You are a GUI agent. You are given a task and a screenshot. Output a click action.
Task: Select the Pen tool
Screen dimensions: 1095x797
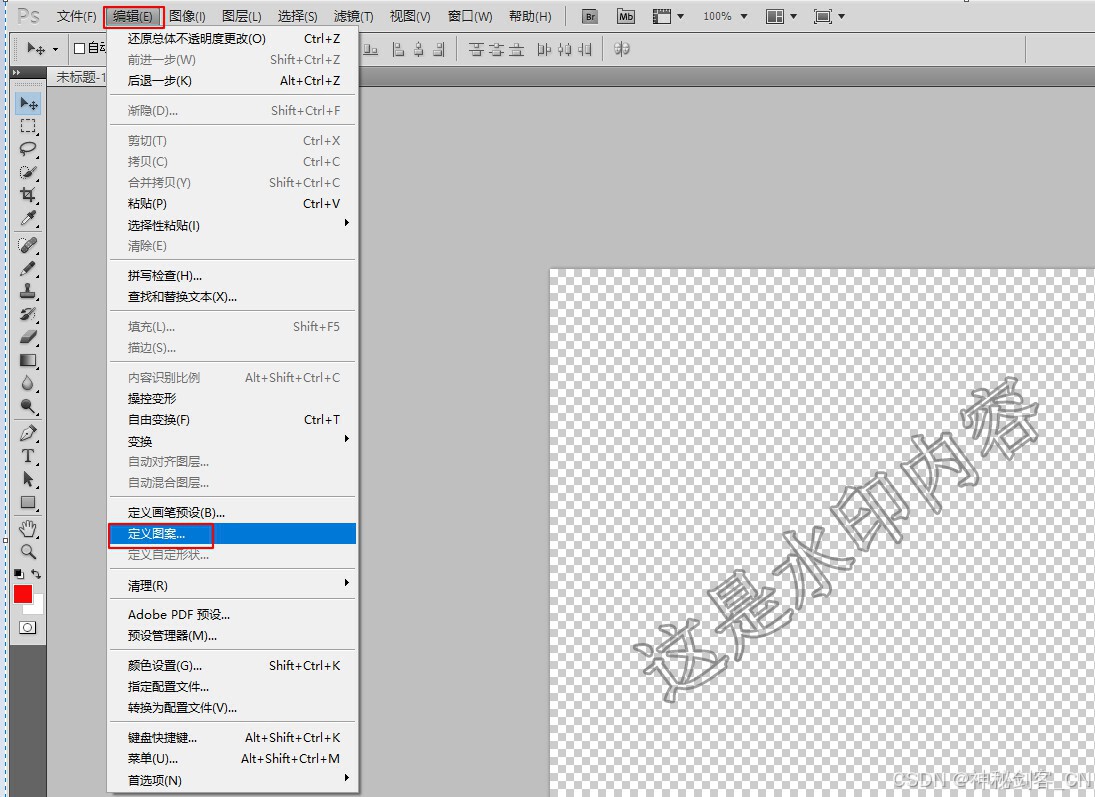[28, 433]
